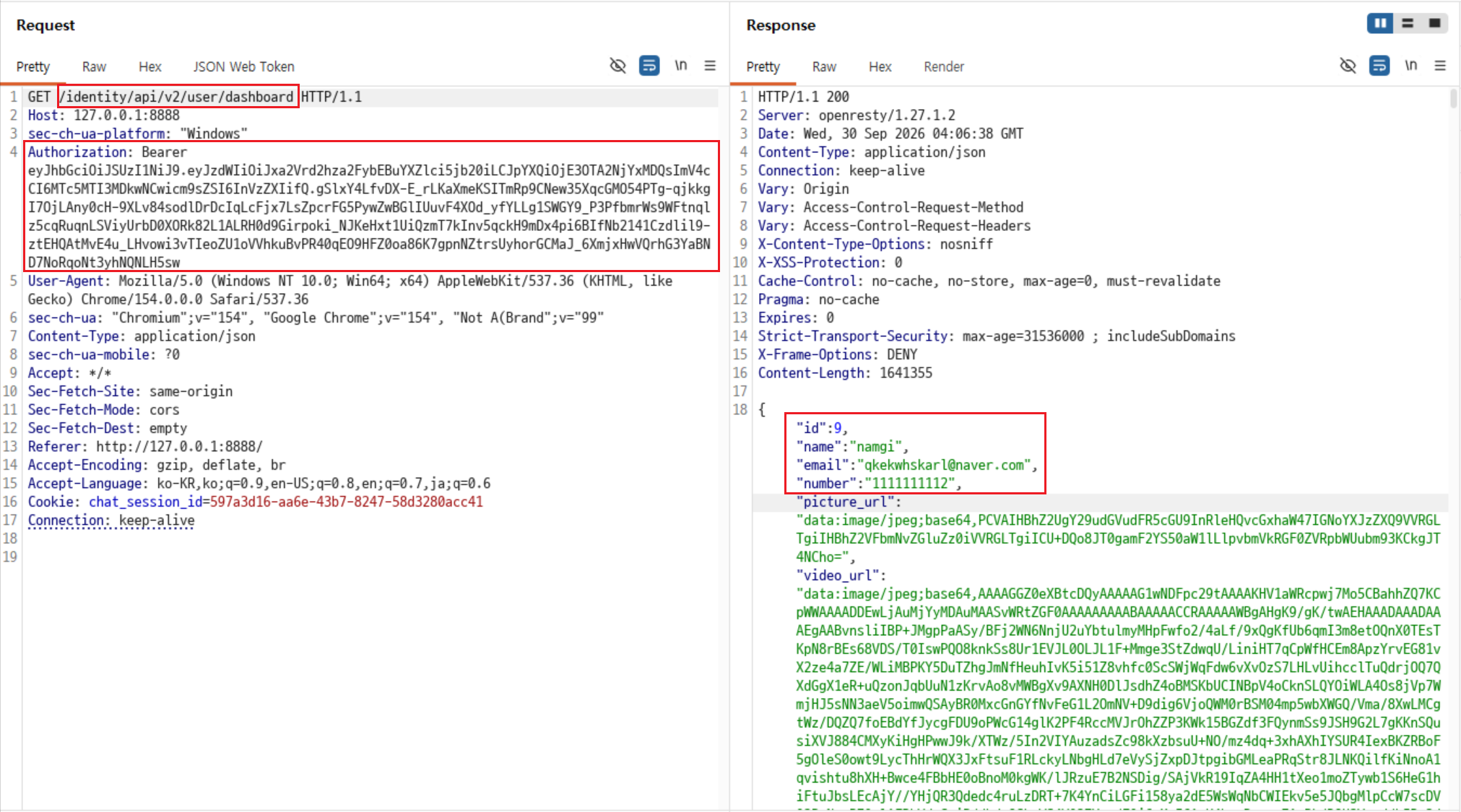Viewport: 1461px width, 812px height.
Task: Toggle the hide-eye icon in the Request panel
Action: pos(617,66)
